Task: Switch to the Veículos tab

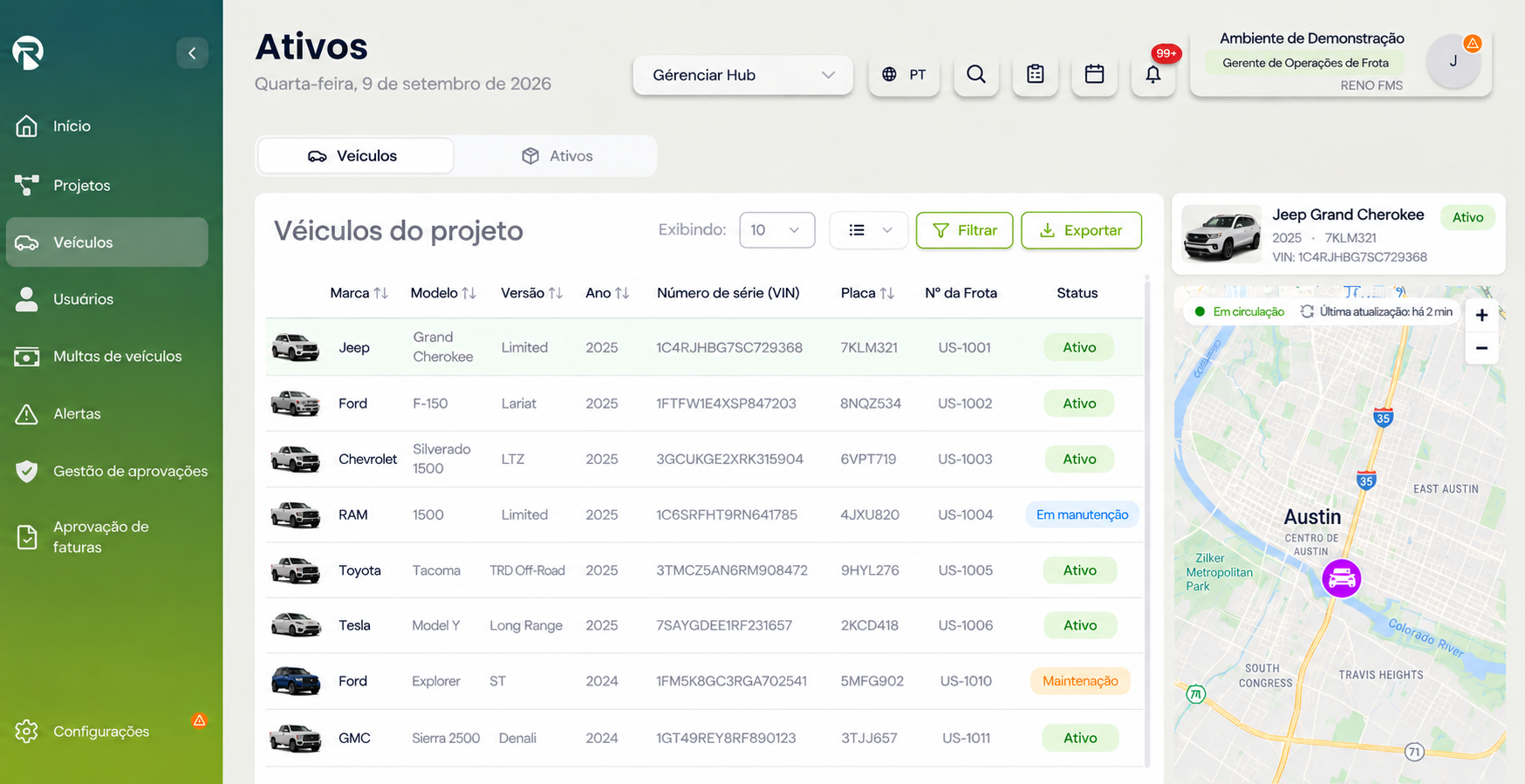Action: pyautogui.click(x=355, y=156)
